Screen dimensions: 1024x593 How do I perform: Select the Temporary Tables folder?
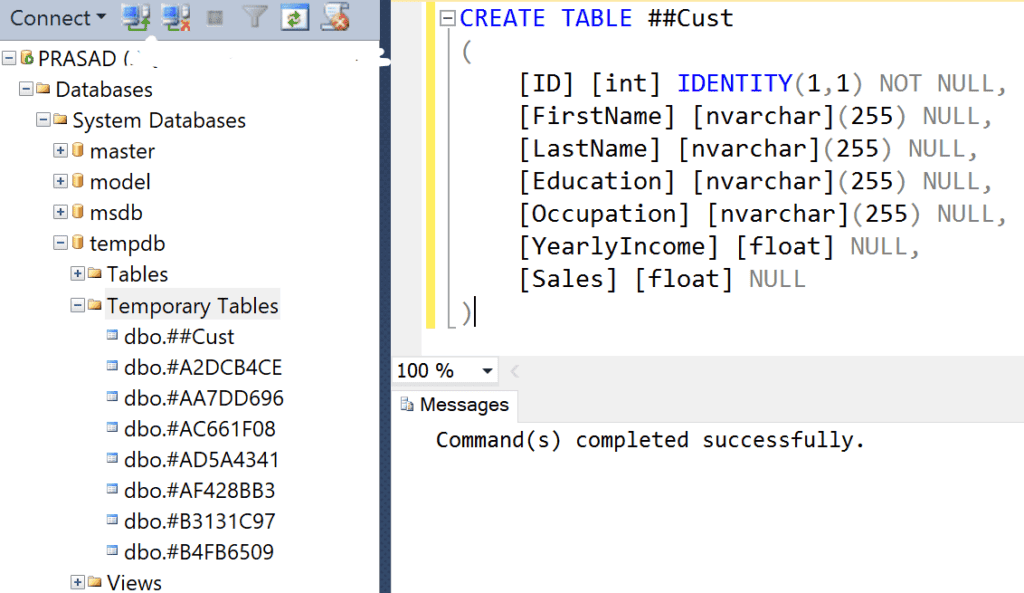(192, 305)
